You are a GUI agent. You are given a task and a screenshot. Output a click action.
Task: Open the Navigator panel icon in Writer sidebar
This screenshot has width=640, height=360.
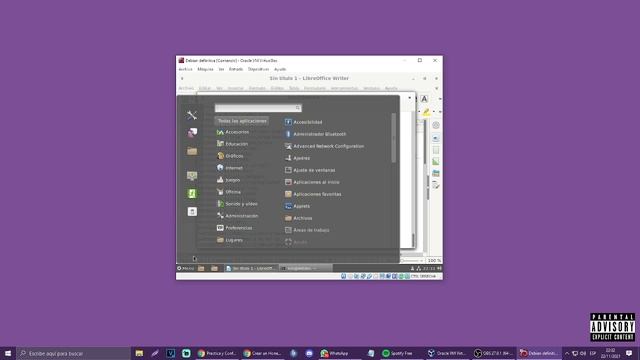click(436, 185)
